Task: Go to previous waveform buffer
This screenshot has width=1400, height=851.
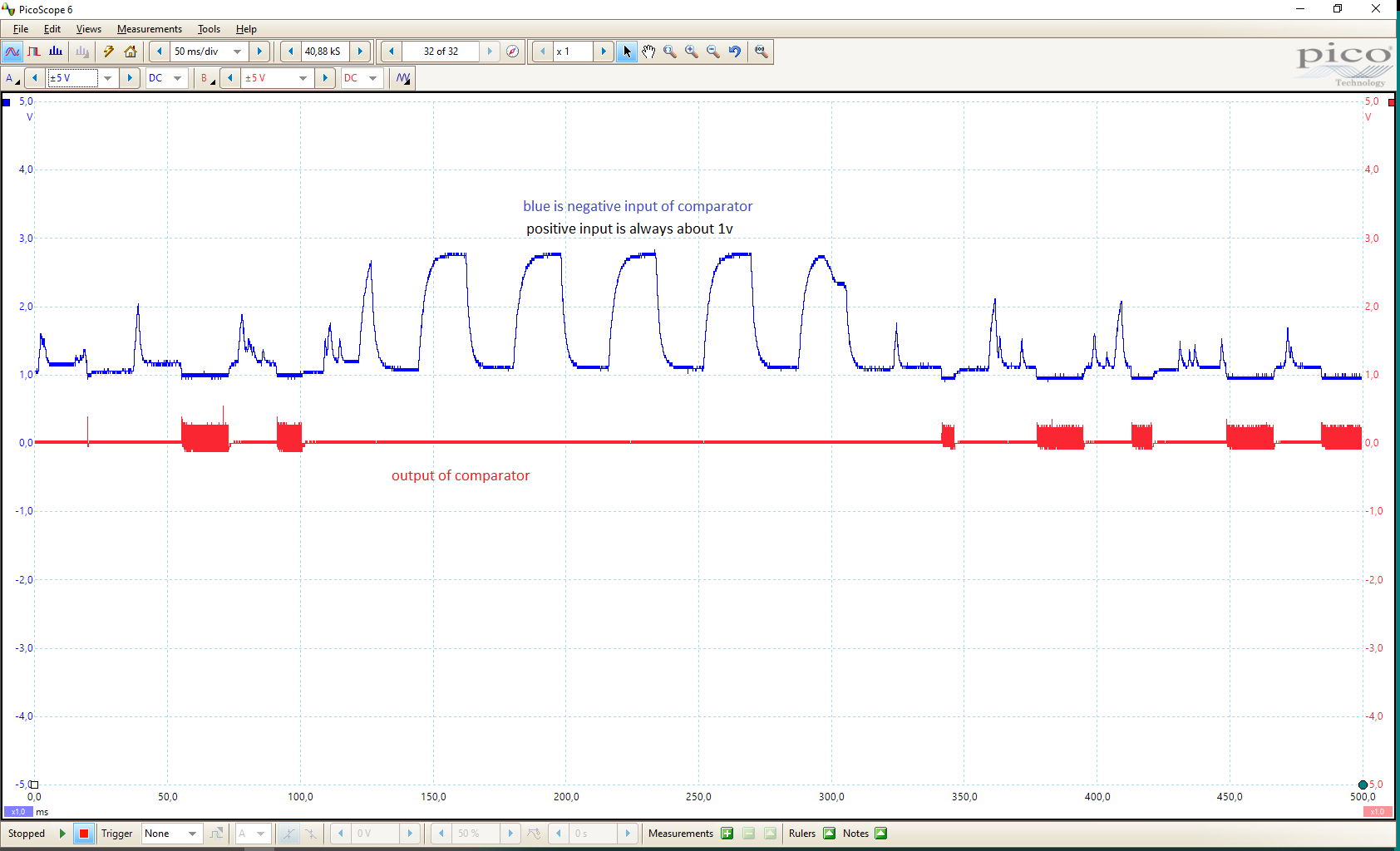Action: coord(392,52)
